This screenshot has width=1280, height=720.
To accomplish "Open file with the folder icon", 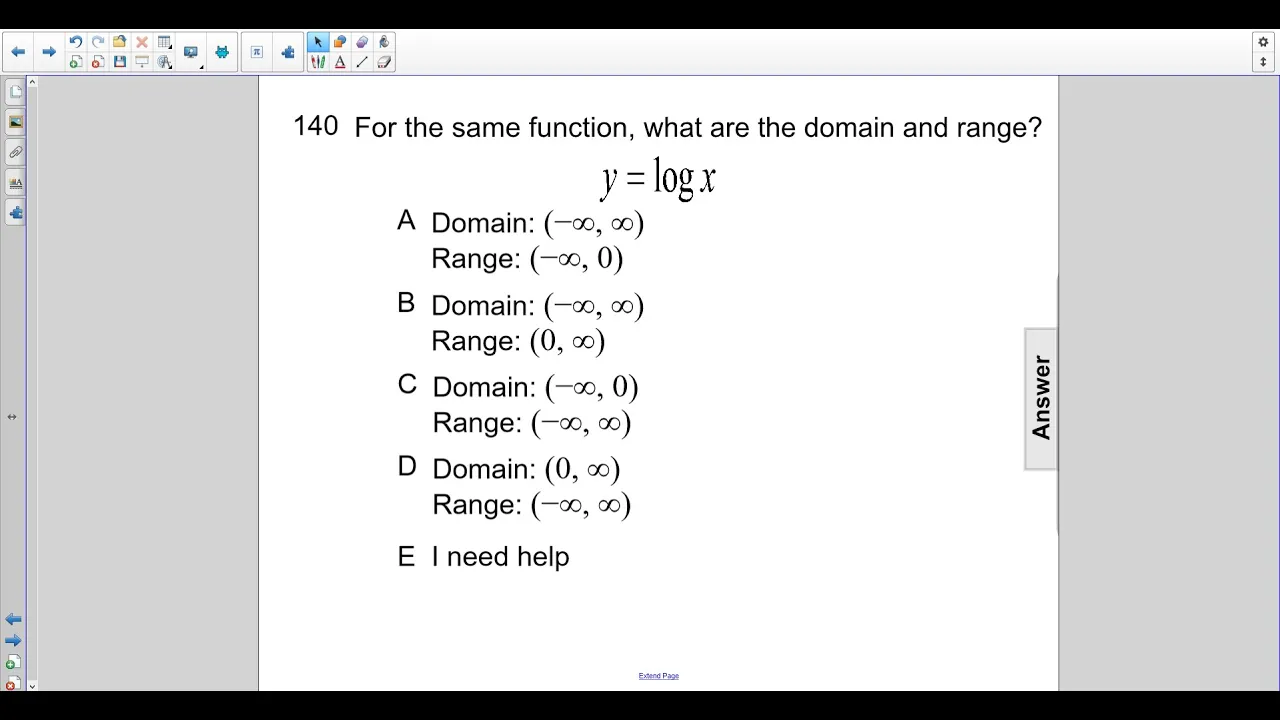I will [120, 42].
